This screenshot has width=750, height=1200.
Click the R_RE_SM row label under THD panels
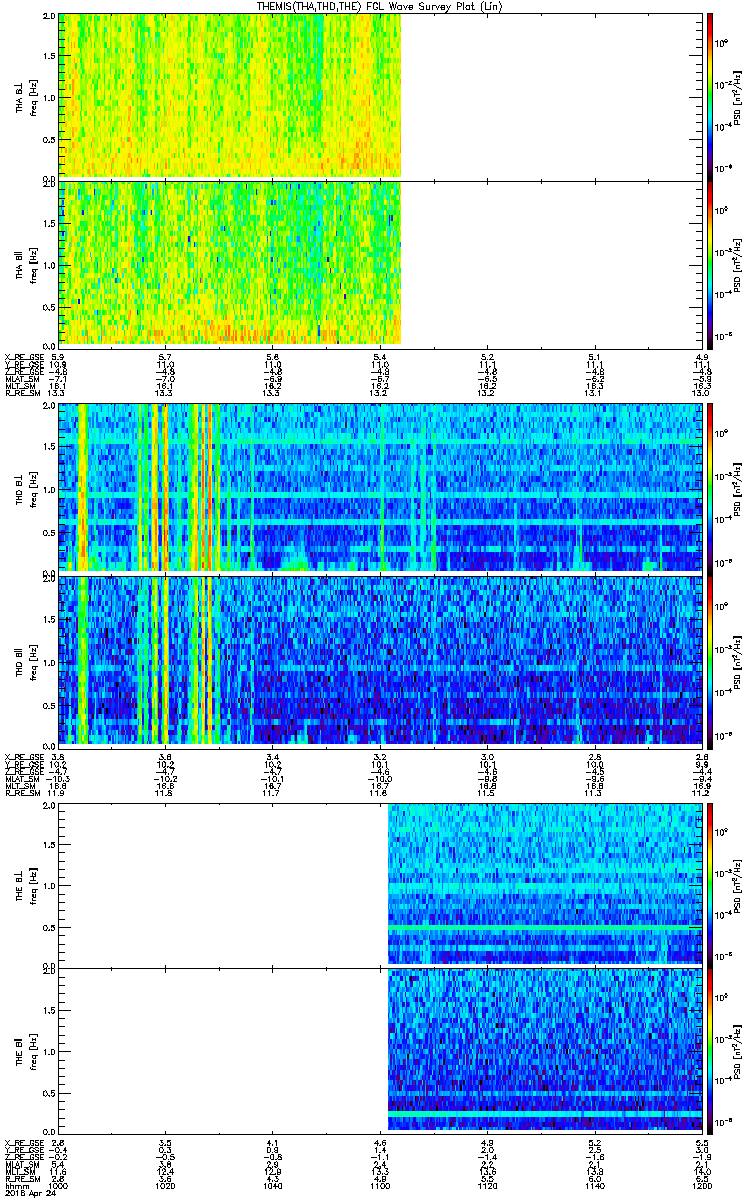(21, 791)
